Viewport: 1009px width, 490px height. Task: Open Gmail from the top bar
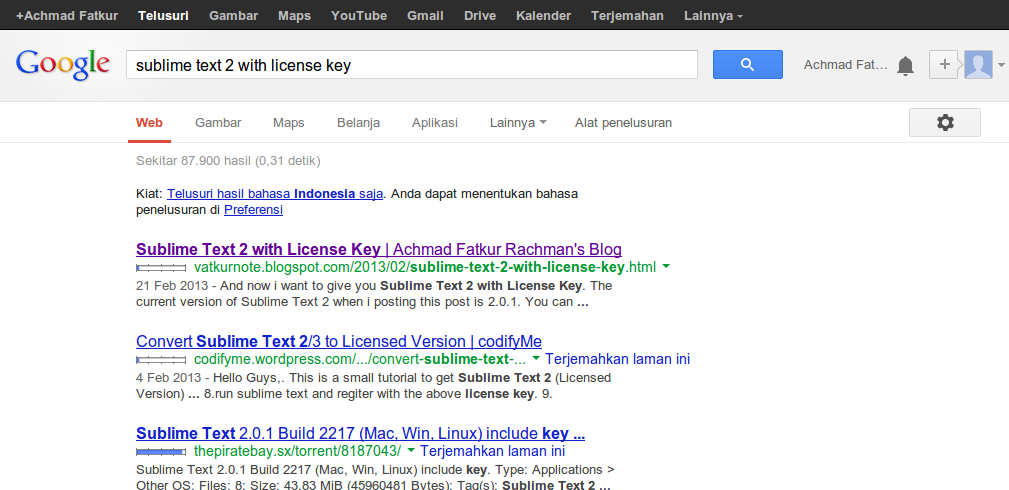[425, 15]
